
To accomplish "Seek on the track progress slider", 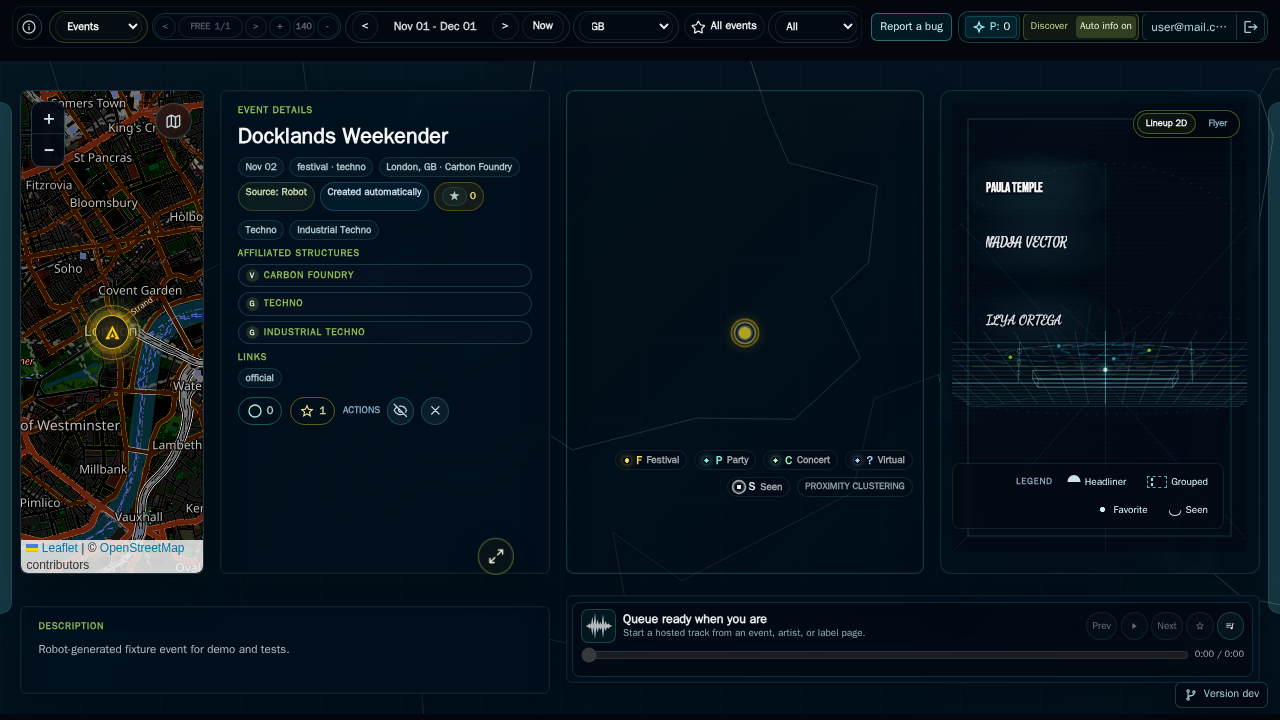I will click(x=885, y=655).
